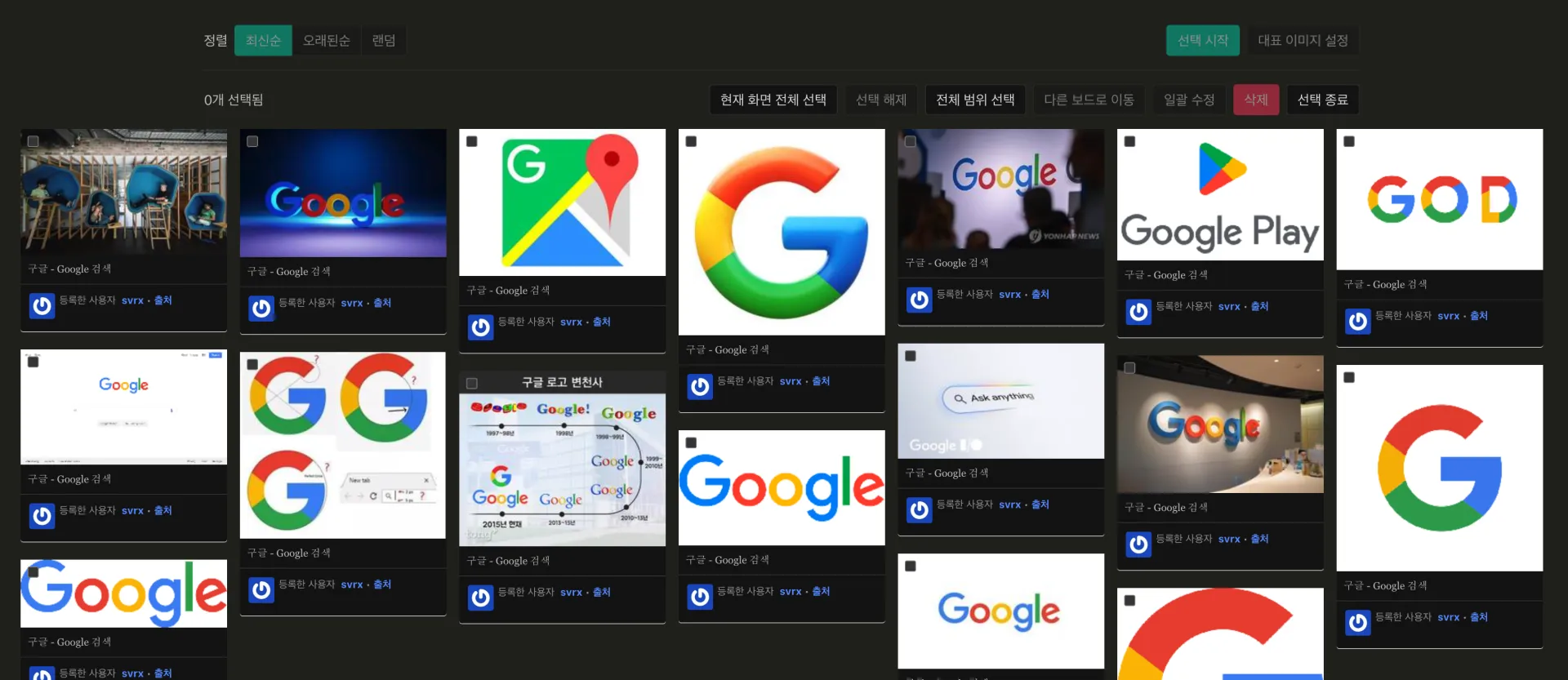Screen dimensions: 1568x680
Task: Open 대표 이미지 설정
Action: pos(1303,40)
